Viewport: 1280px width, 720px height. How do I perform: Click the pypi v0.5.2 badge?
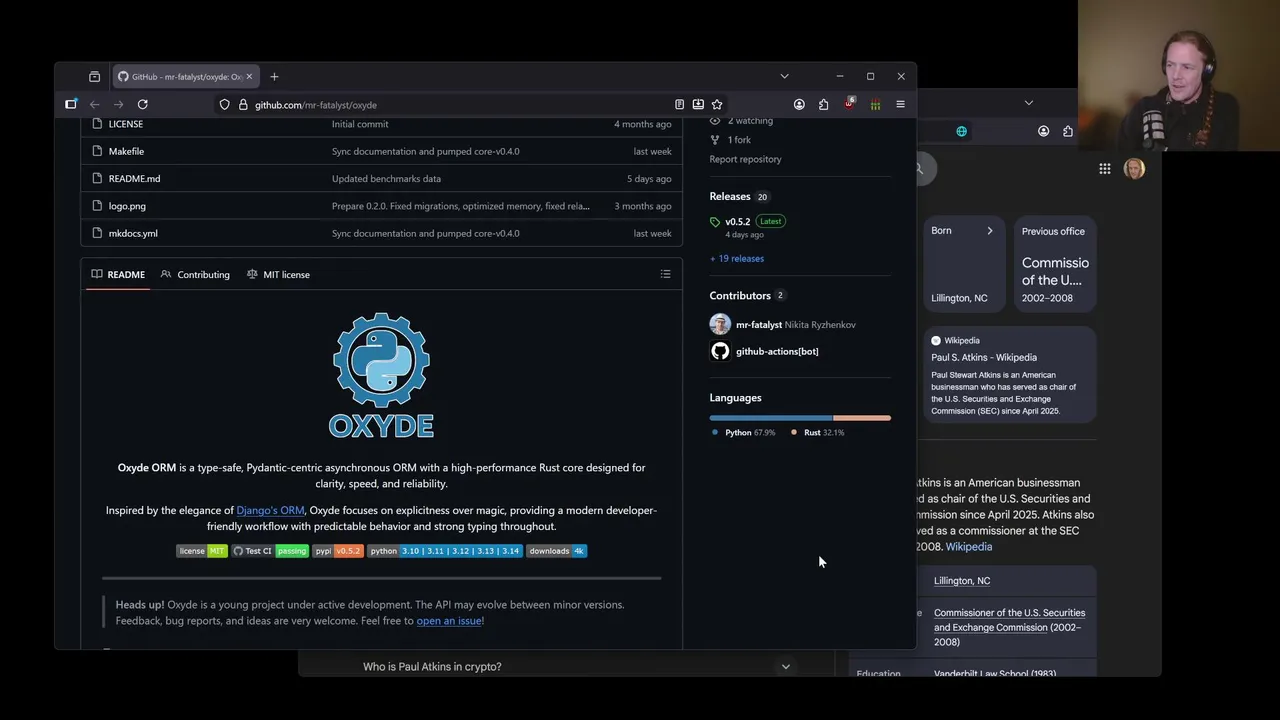tap(338, 551)
